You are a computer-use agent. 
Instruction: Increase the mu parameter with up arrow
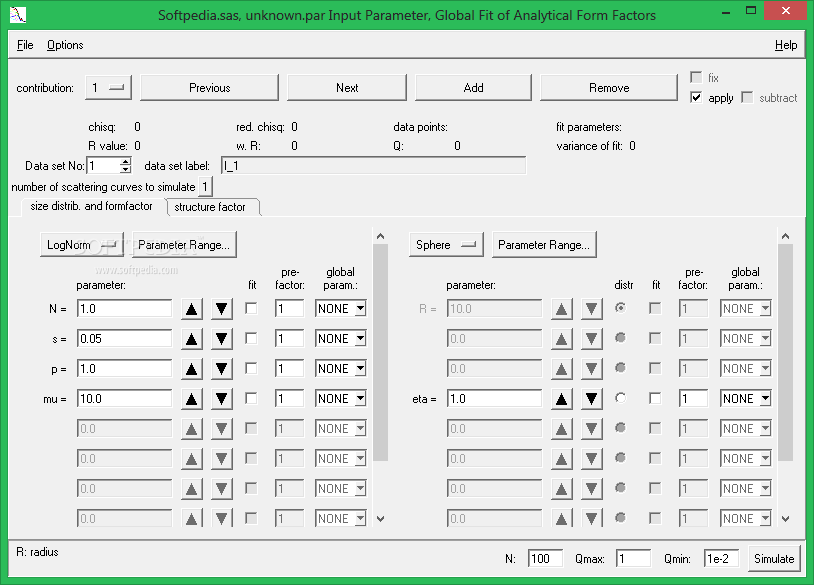click(192, 399)
